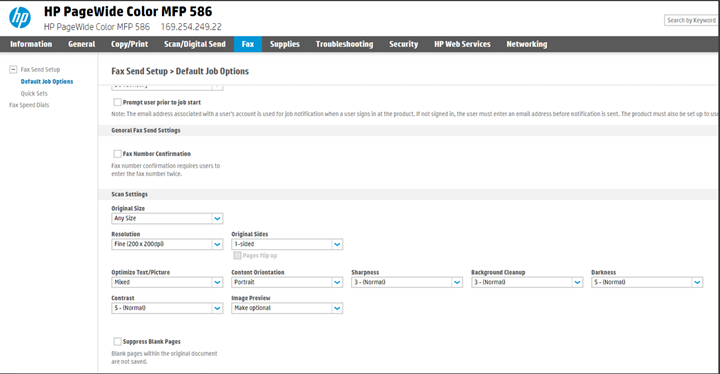
Task: Click the IP address 169.254.249.22 text
Action: (191, 27)
